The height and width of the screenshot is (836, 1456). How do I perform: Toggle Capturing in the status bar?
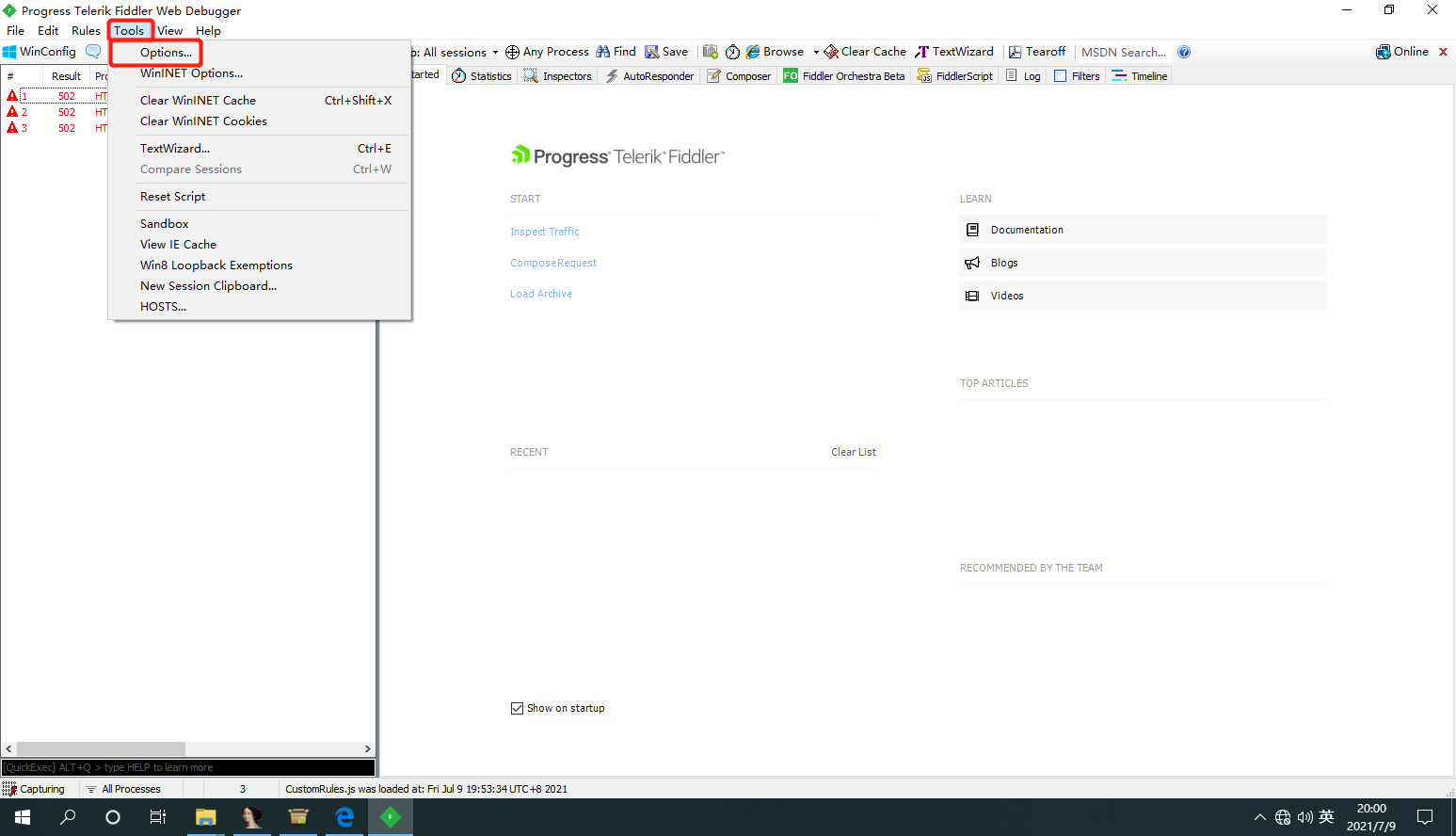click(34, 789)
